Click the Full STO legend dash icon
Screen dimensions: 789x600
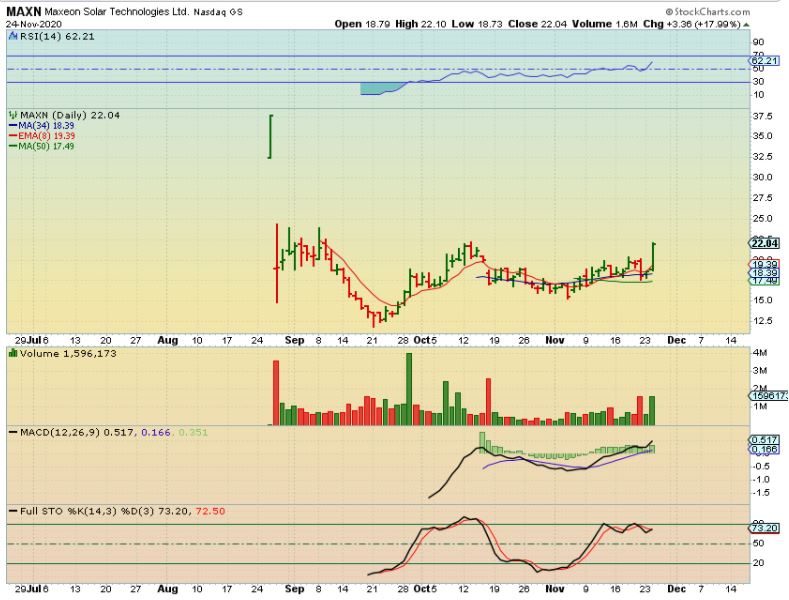coord(11,511)
